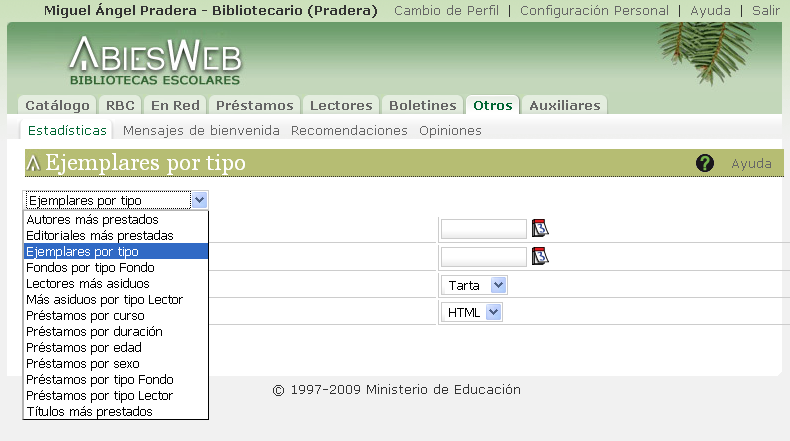Open the Opiniones subtab
790x441 pixels.
[x=450, y=131]
